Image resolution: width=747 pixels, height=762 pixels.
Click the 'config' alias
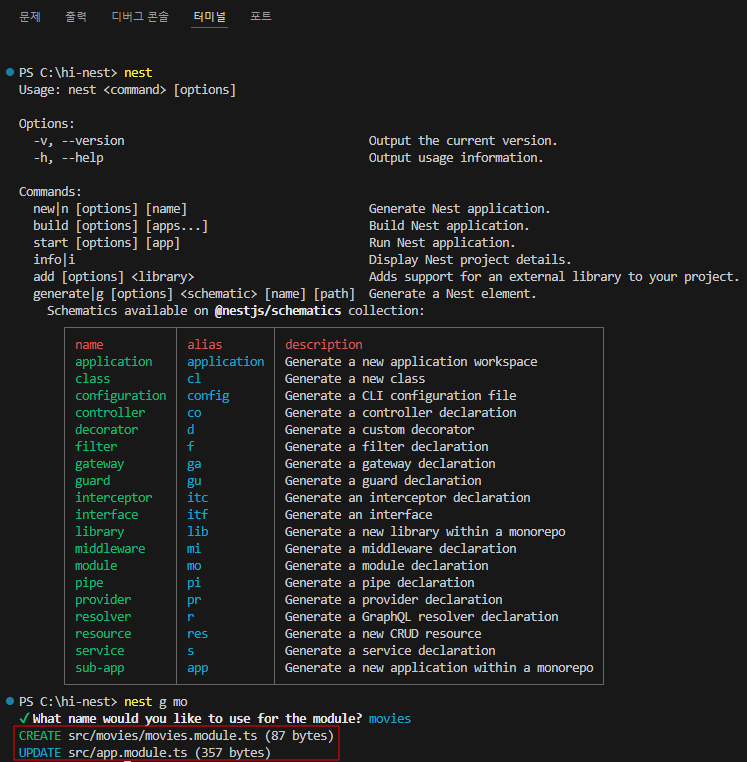pyautogui.click(x=208, y=396)
